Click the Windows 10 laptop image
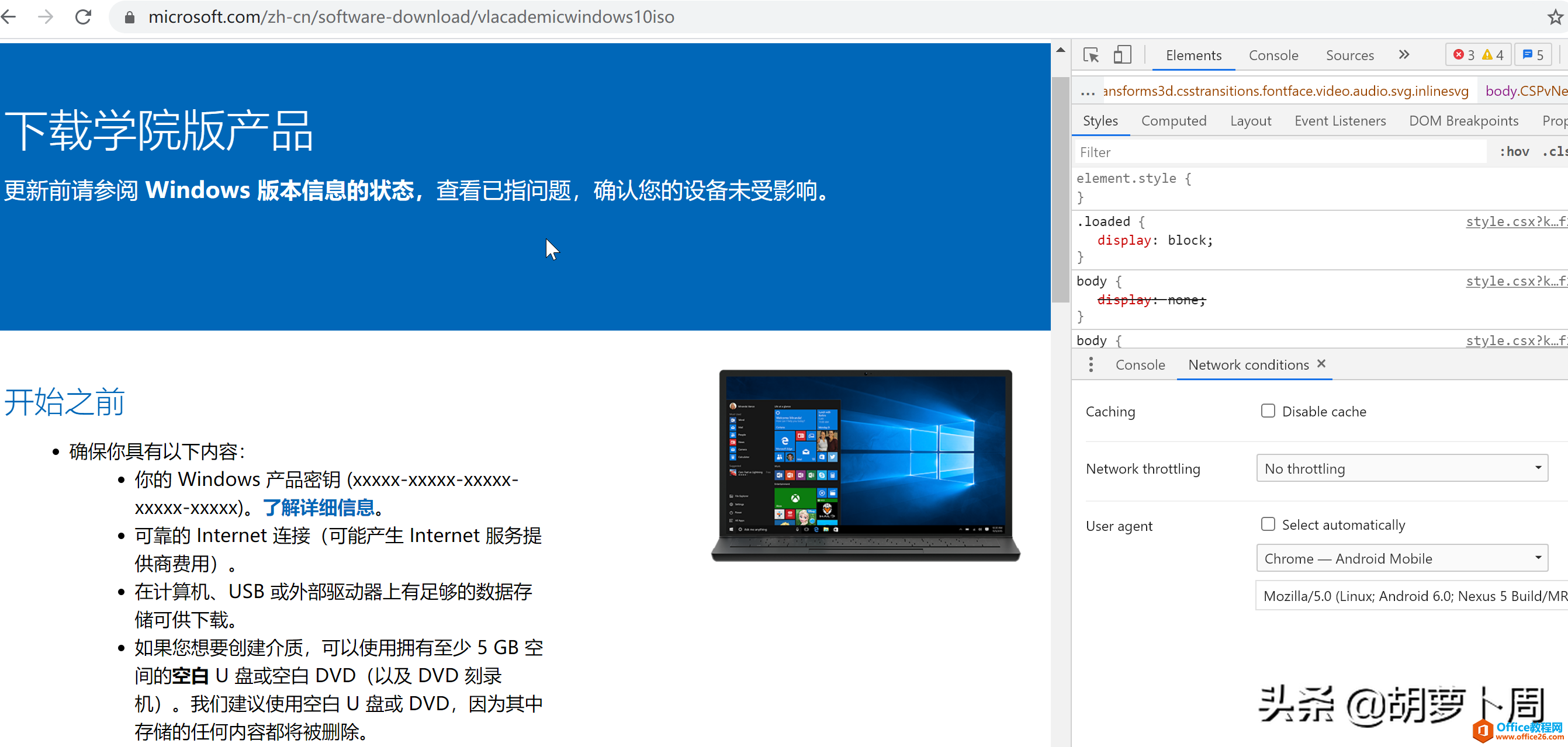The width and height of the screenshot is (1568, 747). point(865,465)
